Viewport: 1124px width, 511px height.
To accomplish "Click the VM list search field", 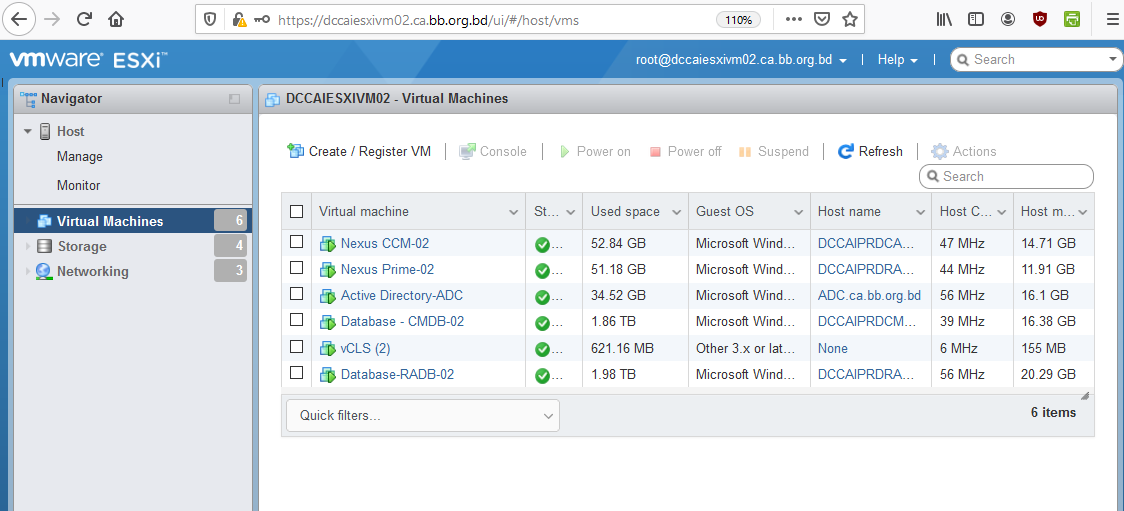I will (x=1006, y=176).
